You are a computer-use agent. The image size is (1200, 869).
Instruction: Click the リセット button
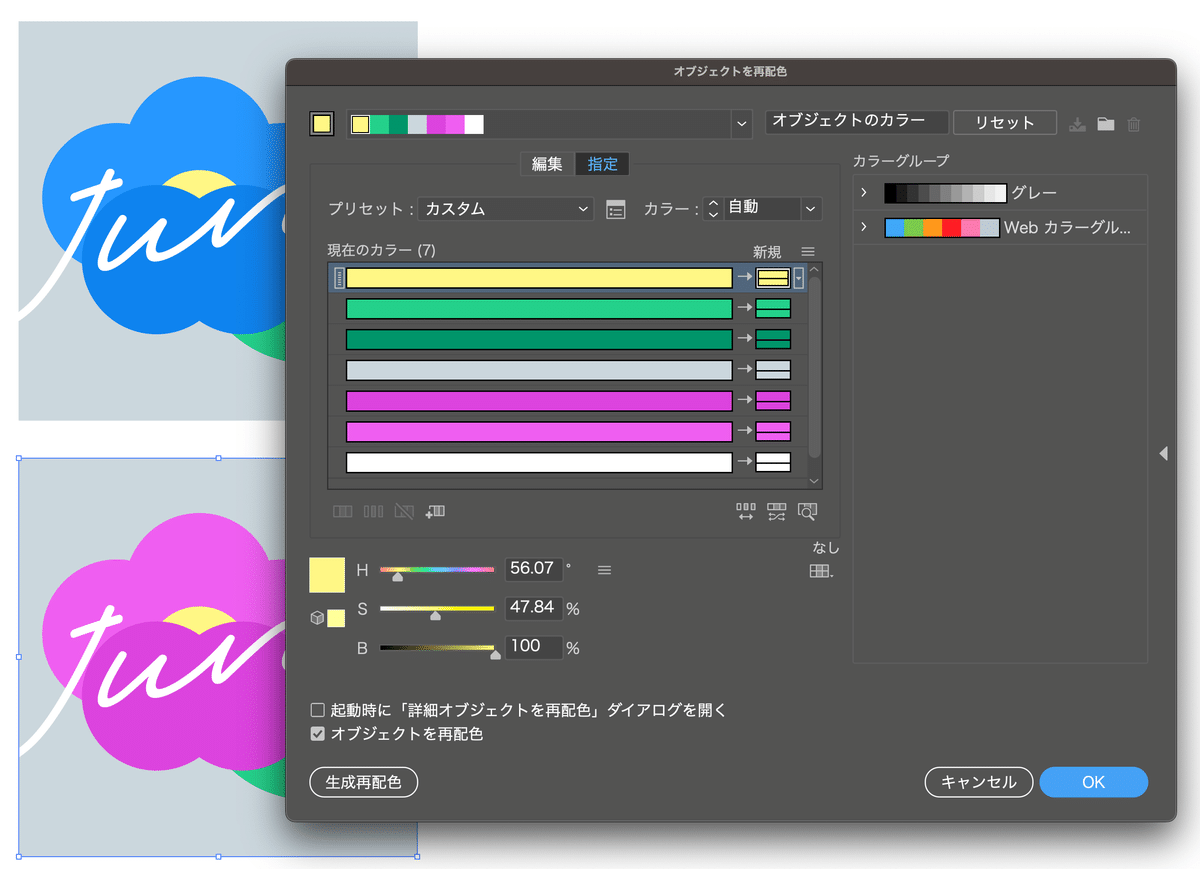[1004, 122]
